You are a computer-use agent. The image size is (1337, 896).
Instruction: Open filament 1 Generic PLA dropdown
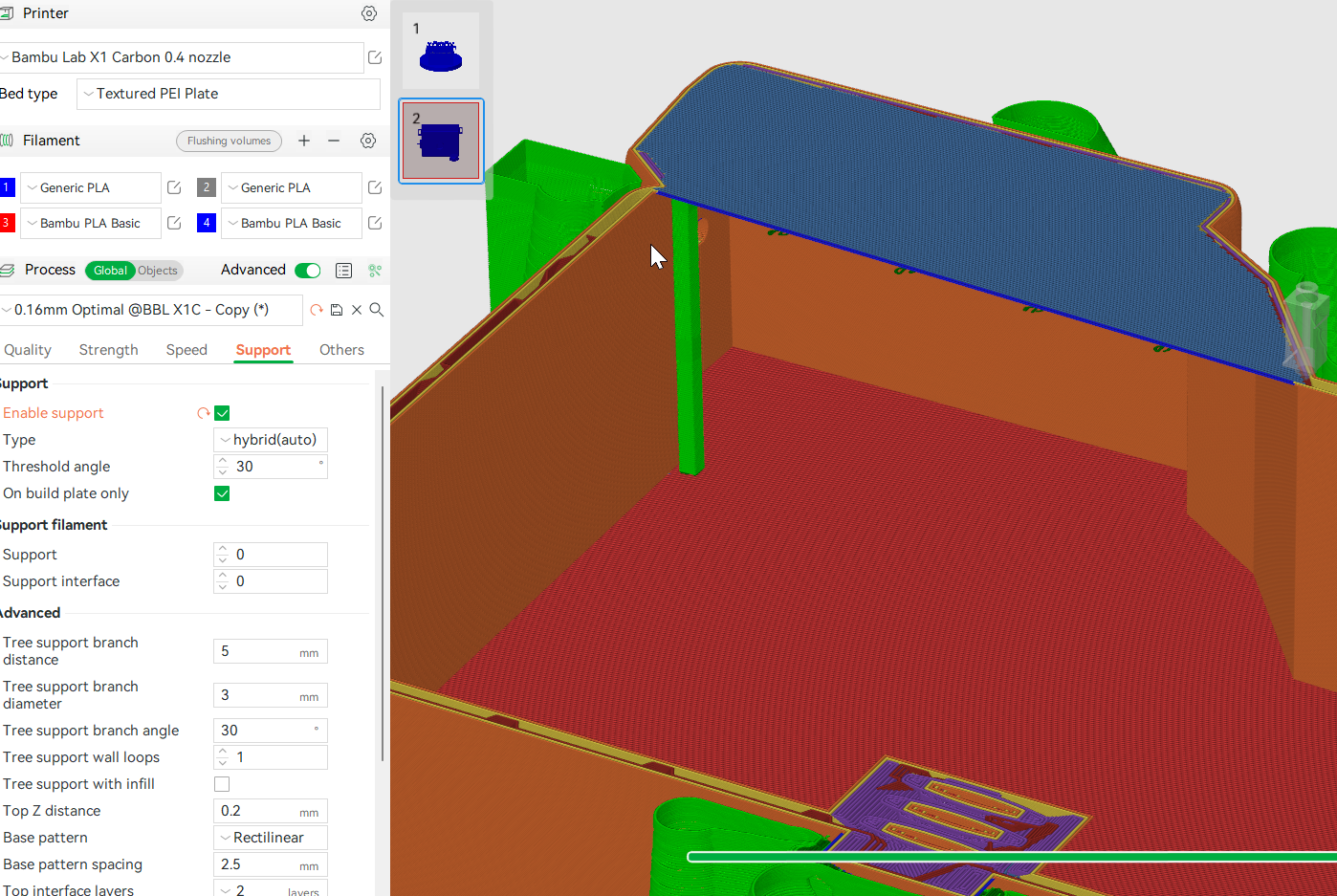click(91, 187)
